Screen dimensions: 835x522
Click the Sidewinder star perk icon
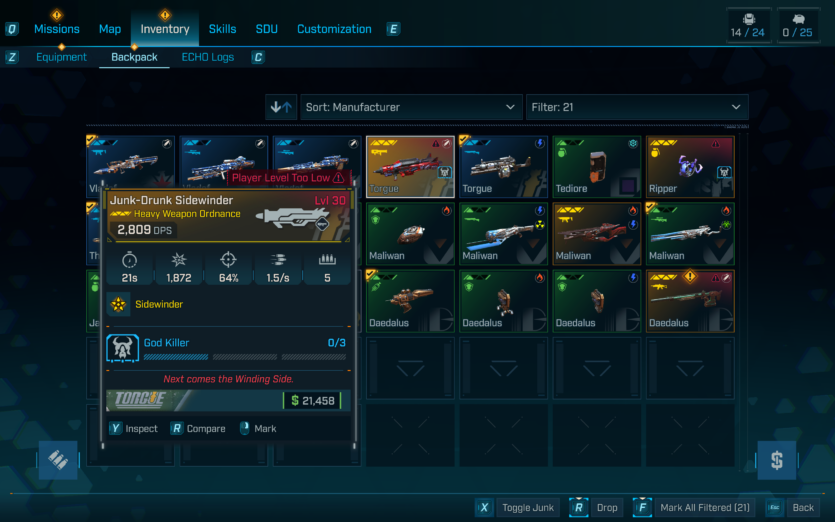pyautogui.click(x=118, y=304)
